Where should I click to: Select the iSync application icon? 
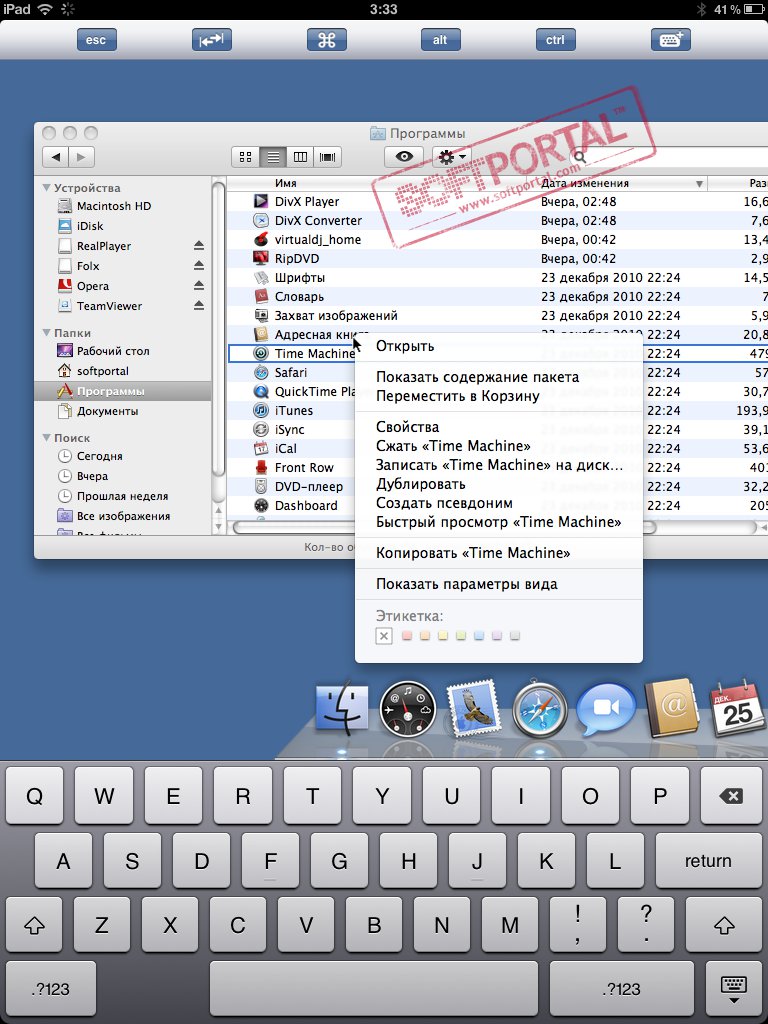pyautogui.click(x=261, y=430)
